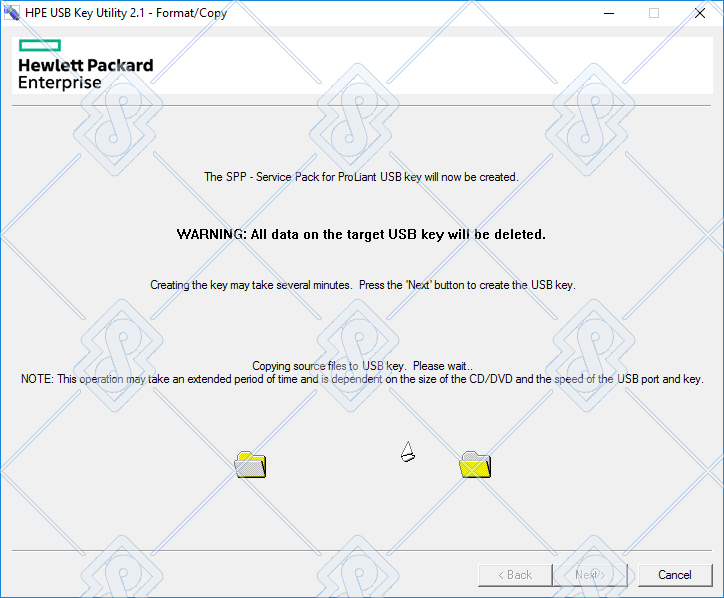Click the disabled maximize button in the title bar

654,13
